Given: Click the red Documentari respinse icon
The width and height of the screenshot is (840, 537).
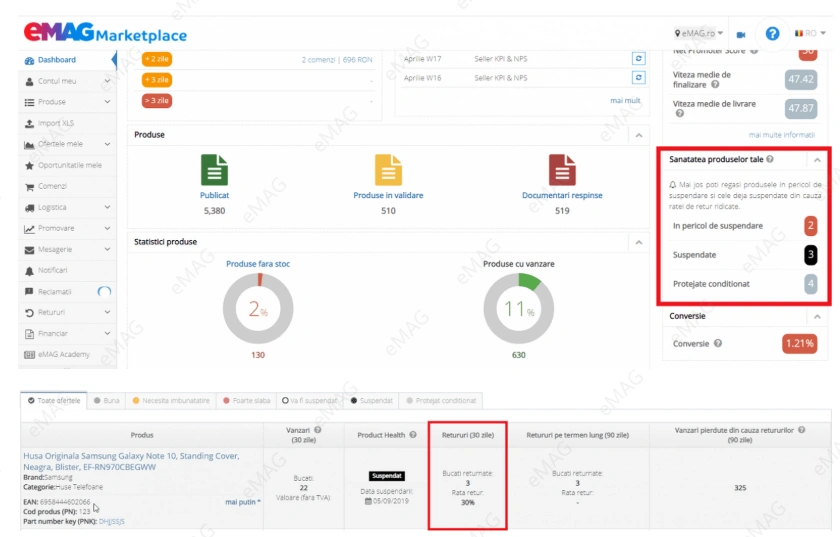Looking at the screenshot, I should (x=562, y=170).
